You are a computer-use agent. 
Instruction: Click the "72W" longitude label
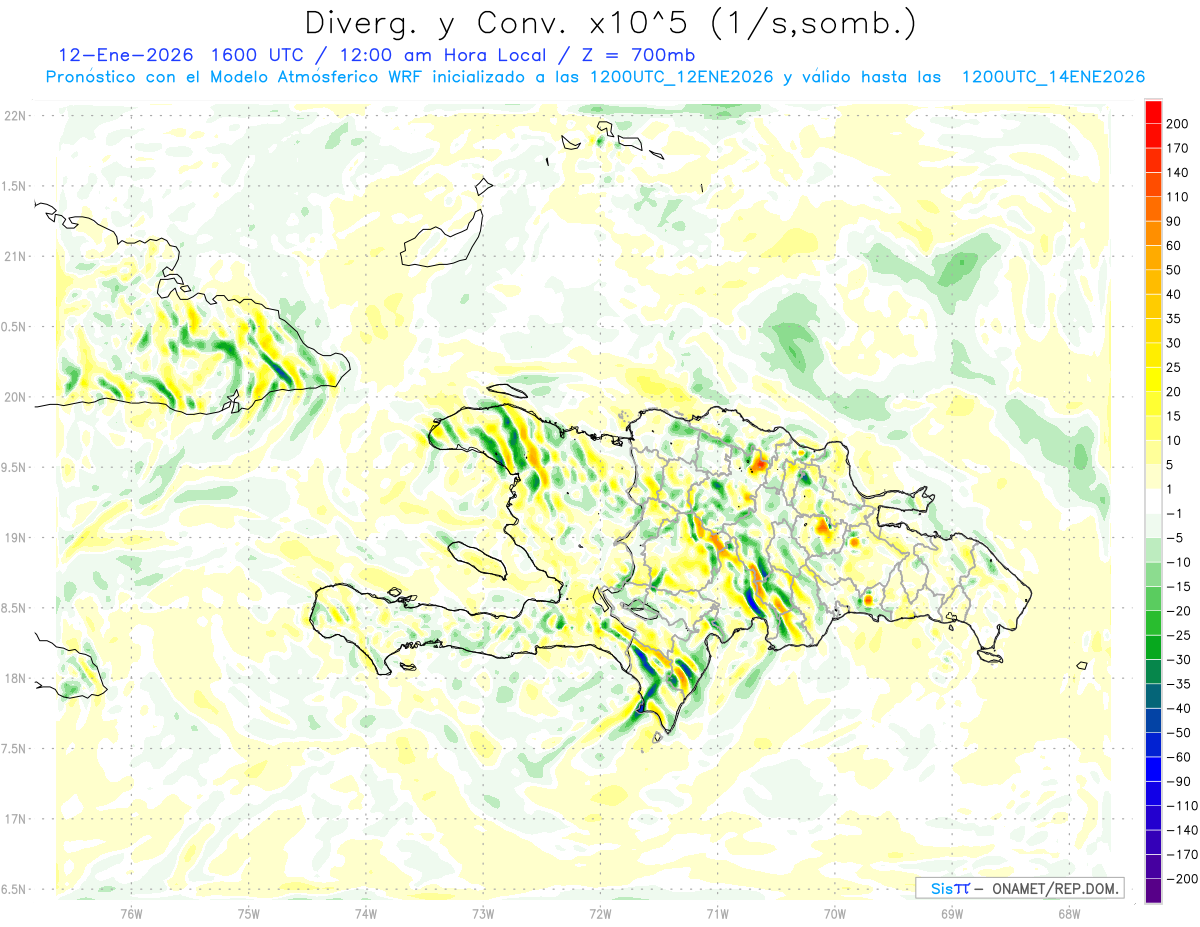600,913
